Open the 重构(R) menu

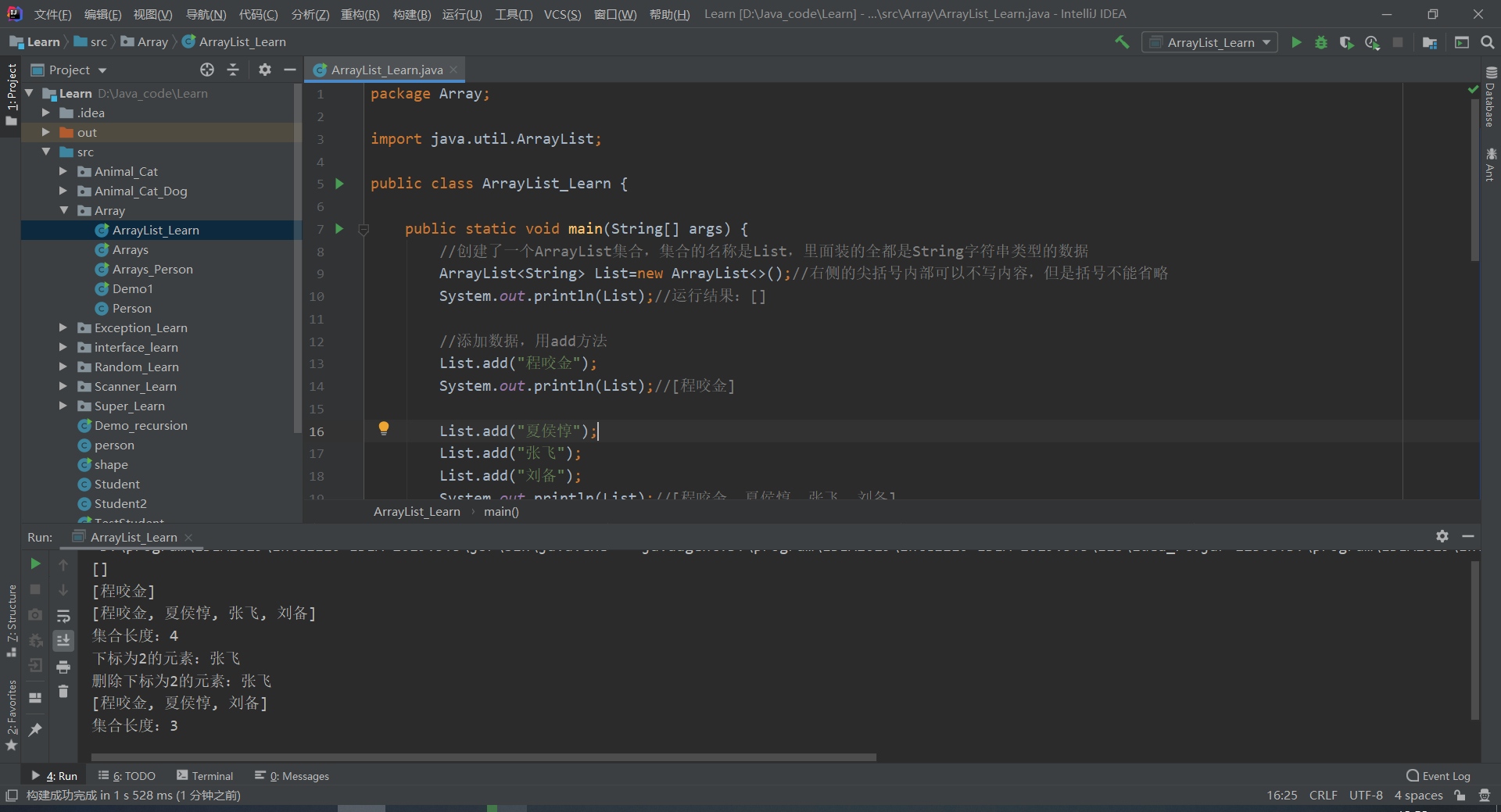(x=360, y=14)
